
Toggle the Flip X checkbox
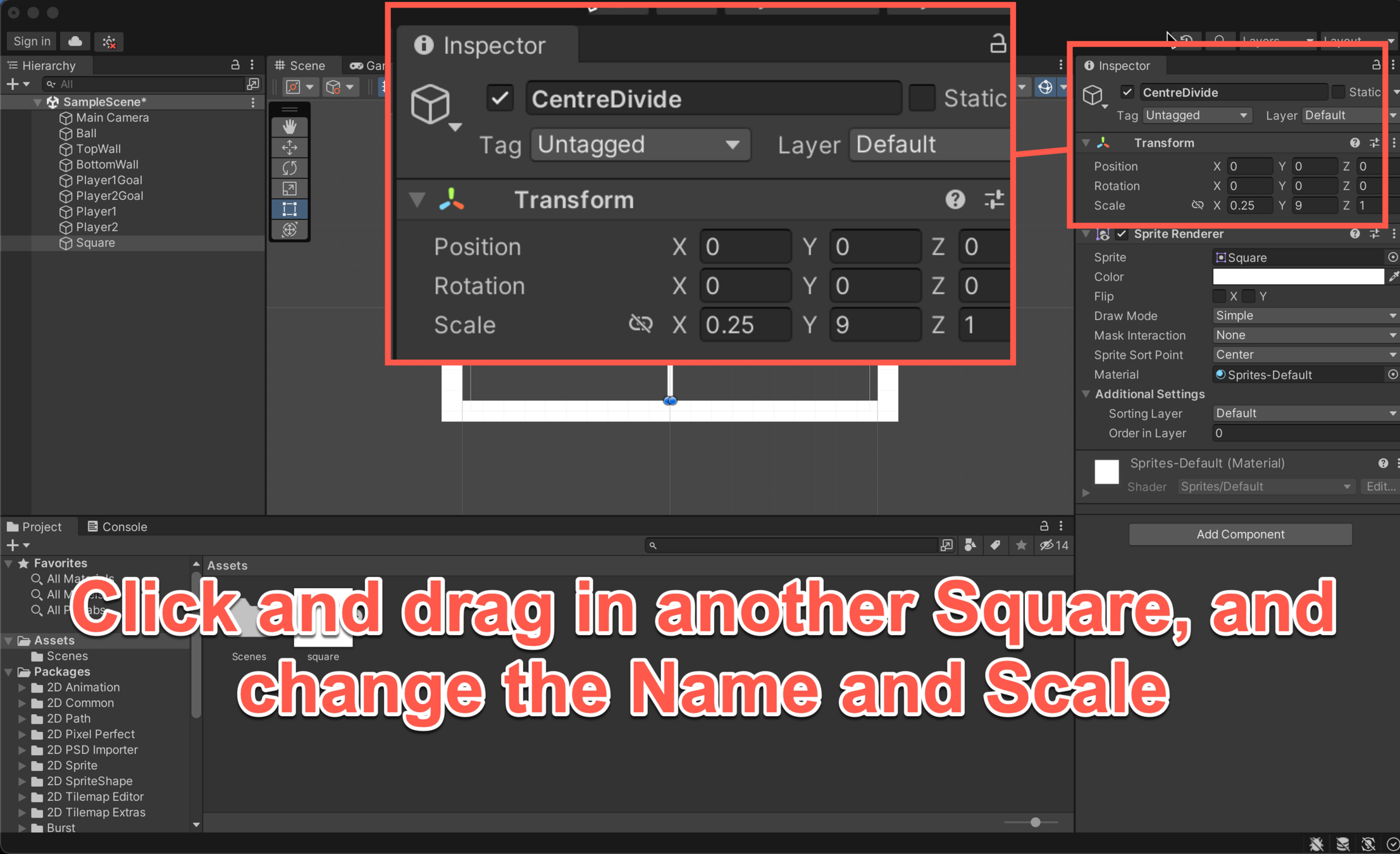[1219, 296]
